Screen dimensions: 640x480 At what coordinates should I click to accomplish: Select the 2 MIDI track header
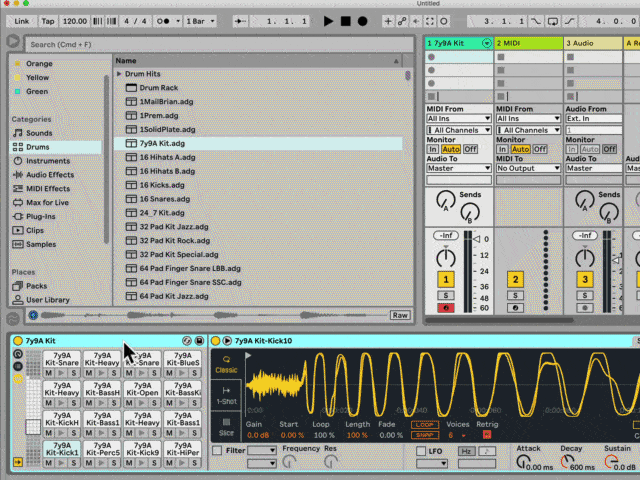pyautogui.click(x=529, y=43)
